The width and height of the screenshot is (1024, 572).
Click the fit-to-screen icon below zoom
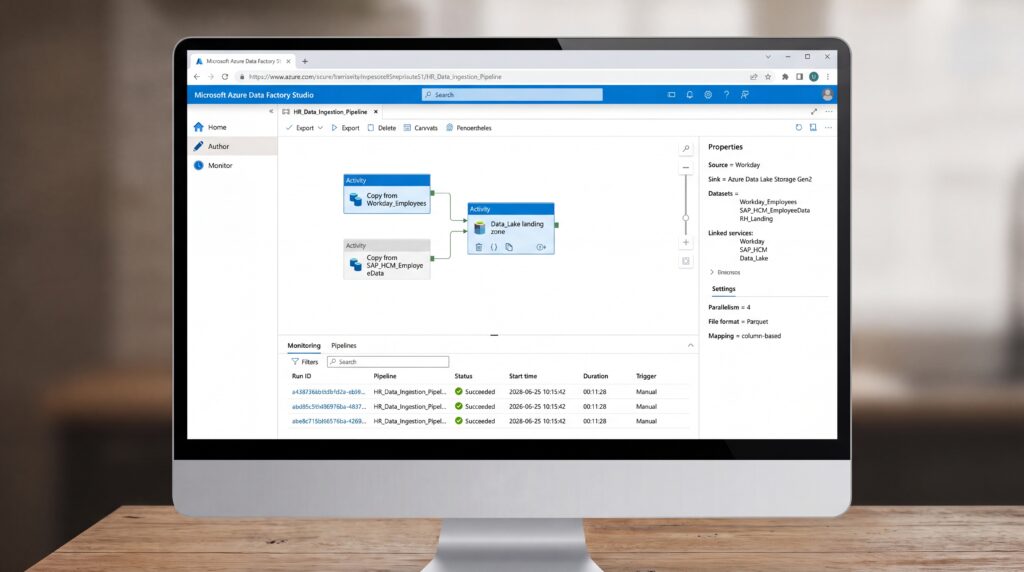(686, 261)
